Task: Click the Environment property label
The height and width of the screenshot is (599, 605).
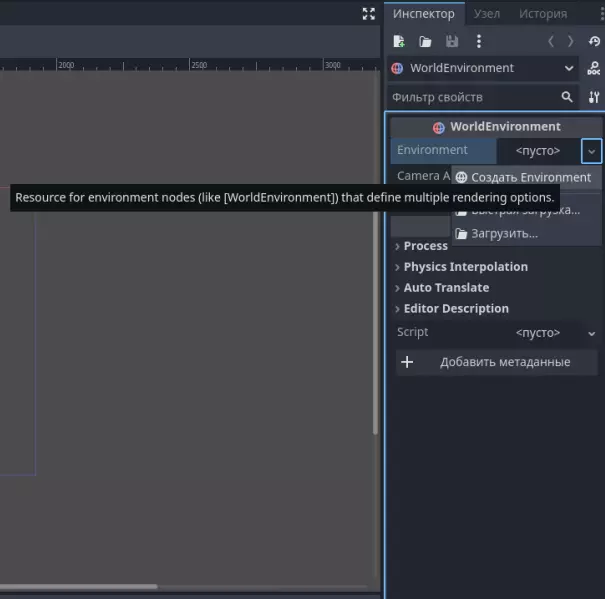Action: (x=432, y=150)
